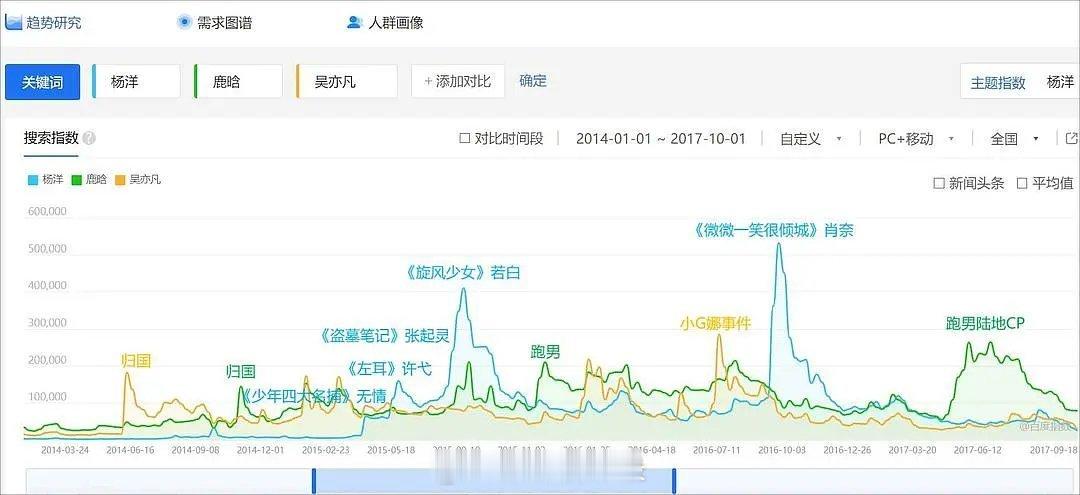Click the 趋势研究 chart icon
Image resolution: width=1080 pixels, height=495 pixels.
point(14,22)
